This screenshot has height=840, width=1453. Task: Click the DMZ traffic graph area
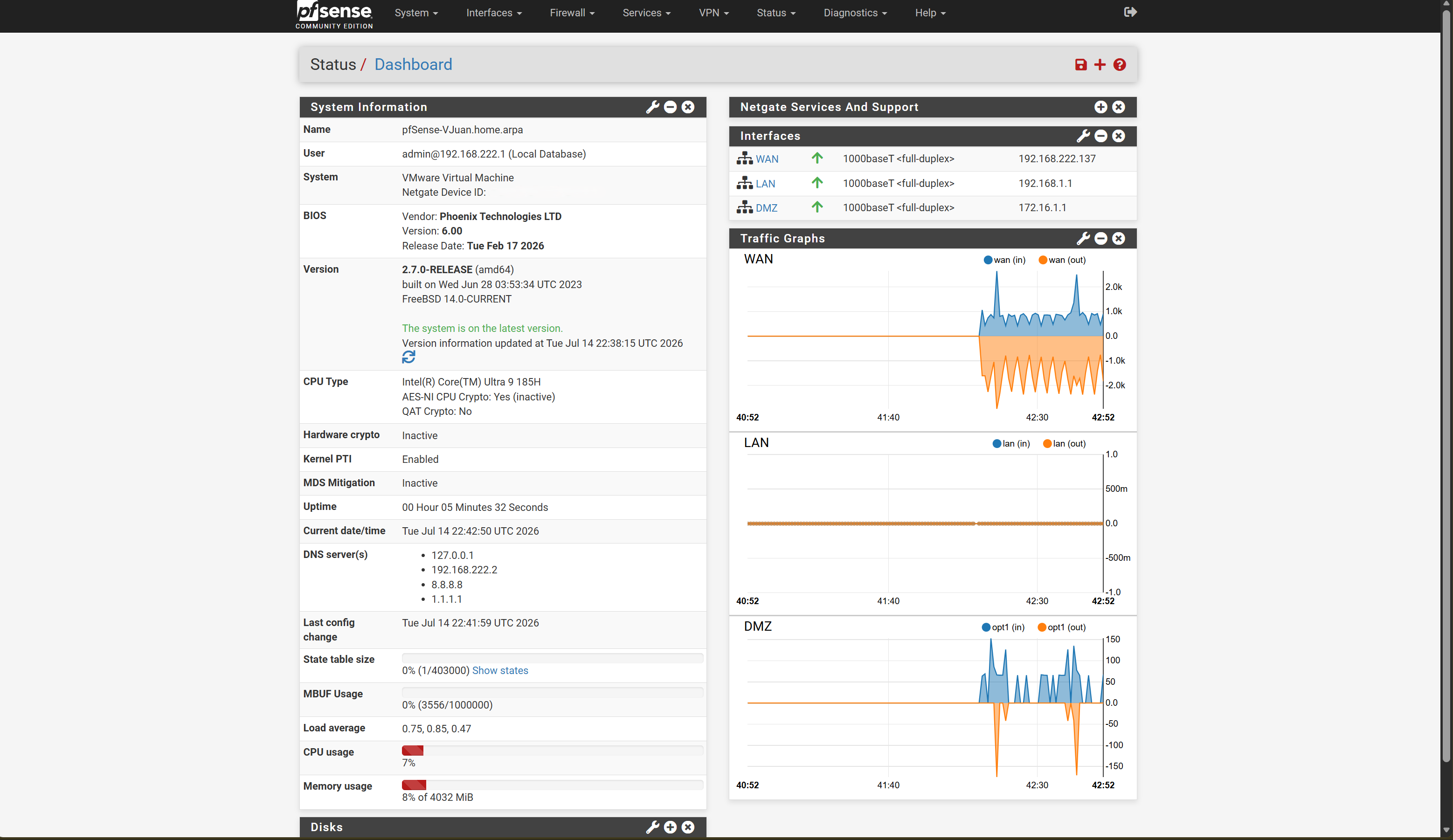point(925,708)
